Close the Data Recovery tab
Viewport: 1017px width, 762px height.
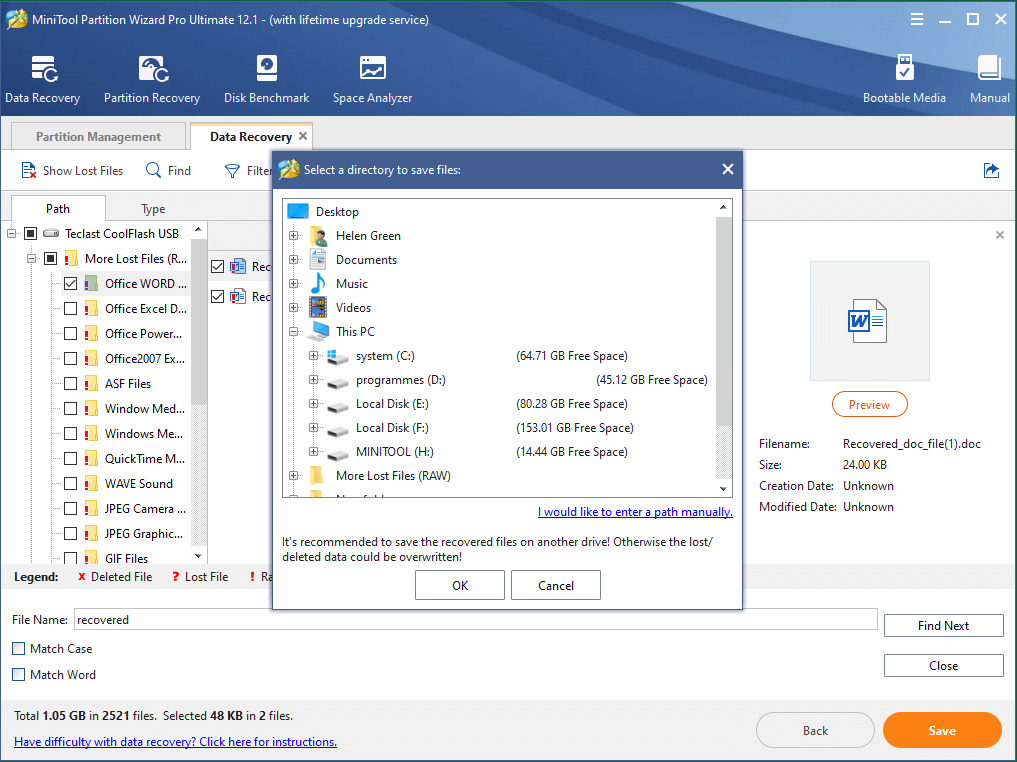point(303,136)
